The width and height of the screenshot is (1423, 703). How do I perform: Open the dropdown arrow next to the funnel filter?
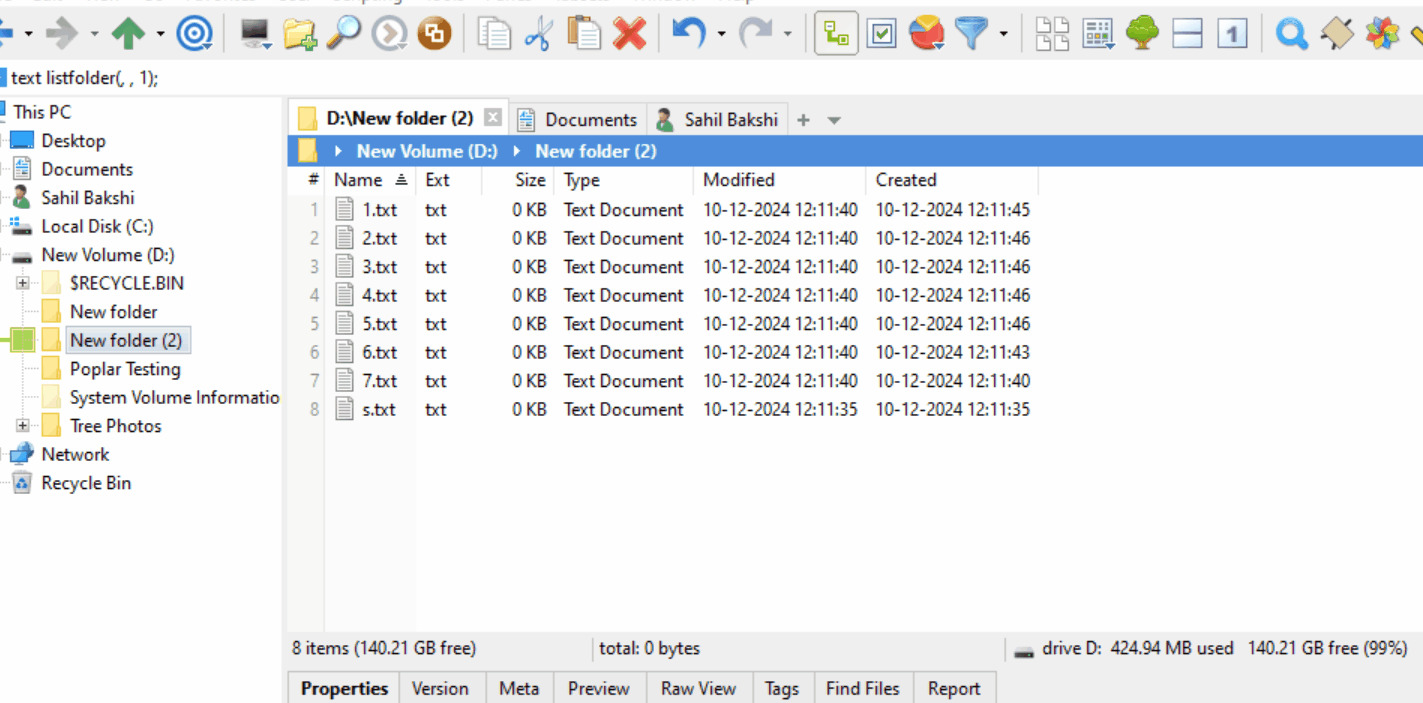point(1003,35)
